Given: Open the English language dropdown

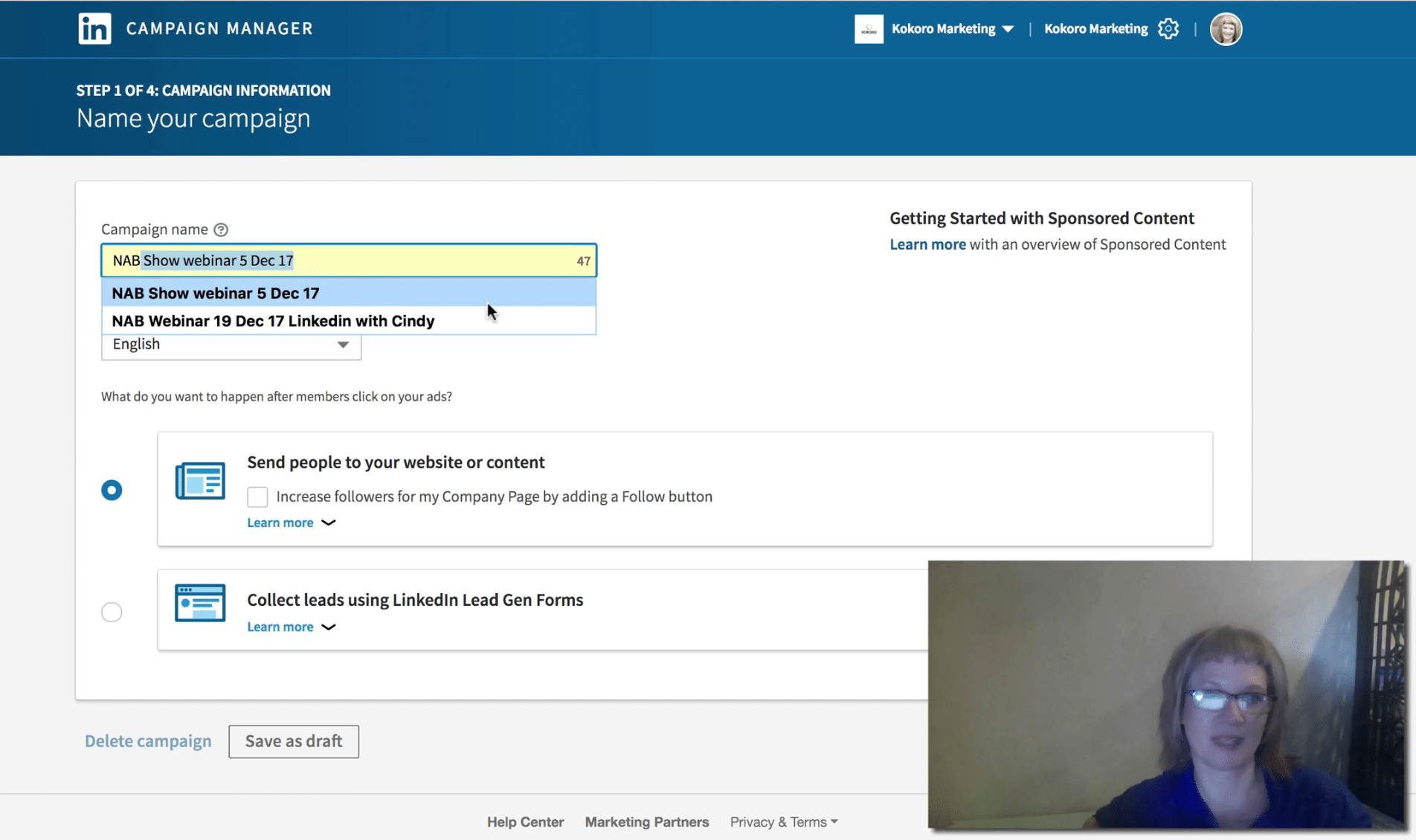Looking at the screenshot, I should [x=231, y=346].
